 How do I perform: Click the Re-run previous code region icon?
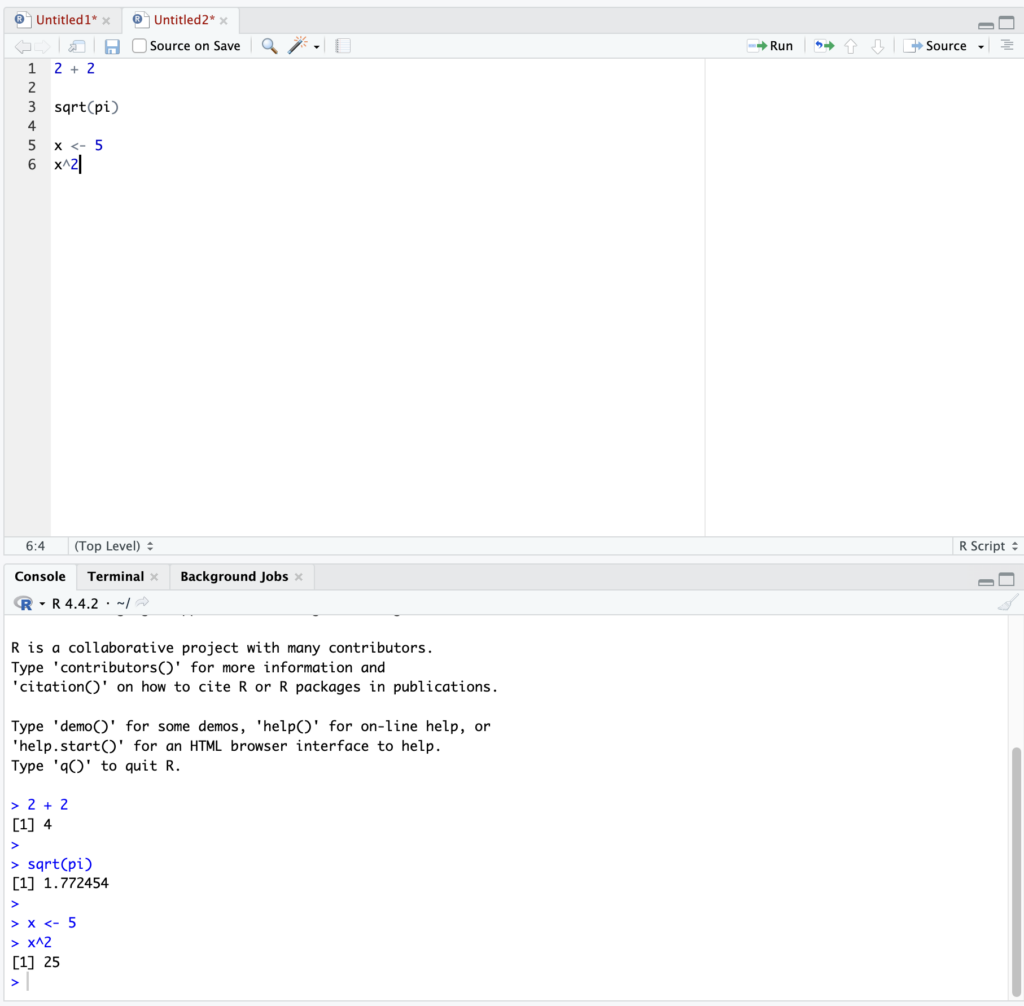823,46
